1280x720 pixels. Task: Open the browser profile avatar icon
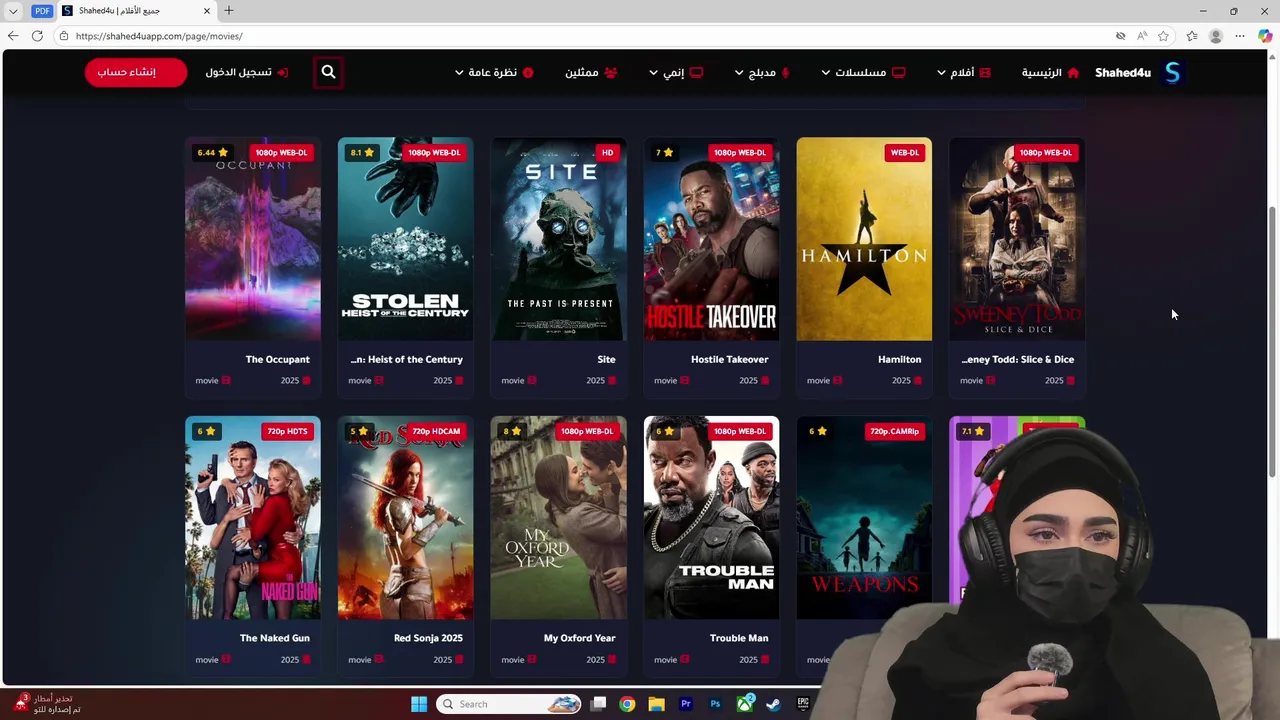pos(1215,36)
